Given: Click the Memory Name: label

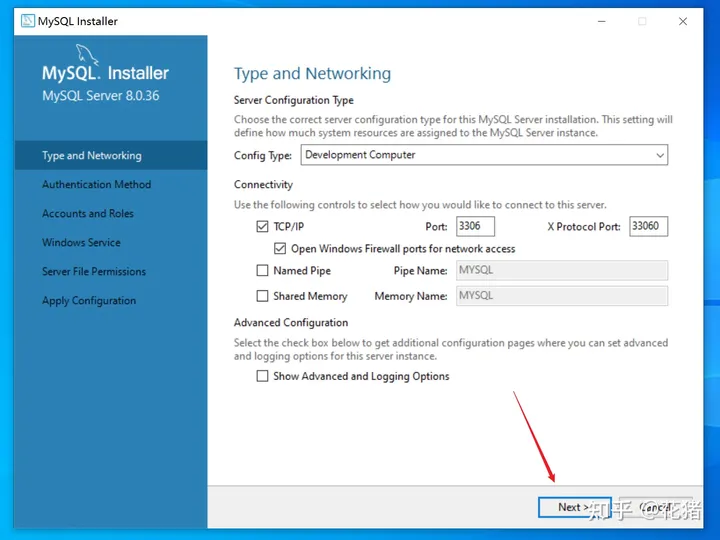Looking at the screenshot, I should tap(411, 296).
